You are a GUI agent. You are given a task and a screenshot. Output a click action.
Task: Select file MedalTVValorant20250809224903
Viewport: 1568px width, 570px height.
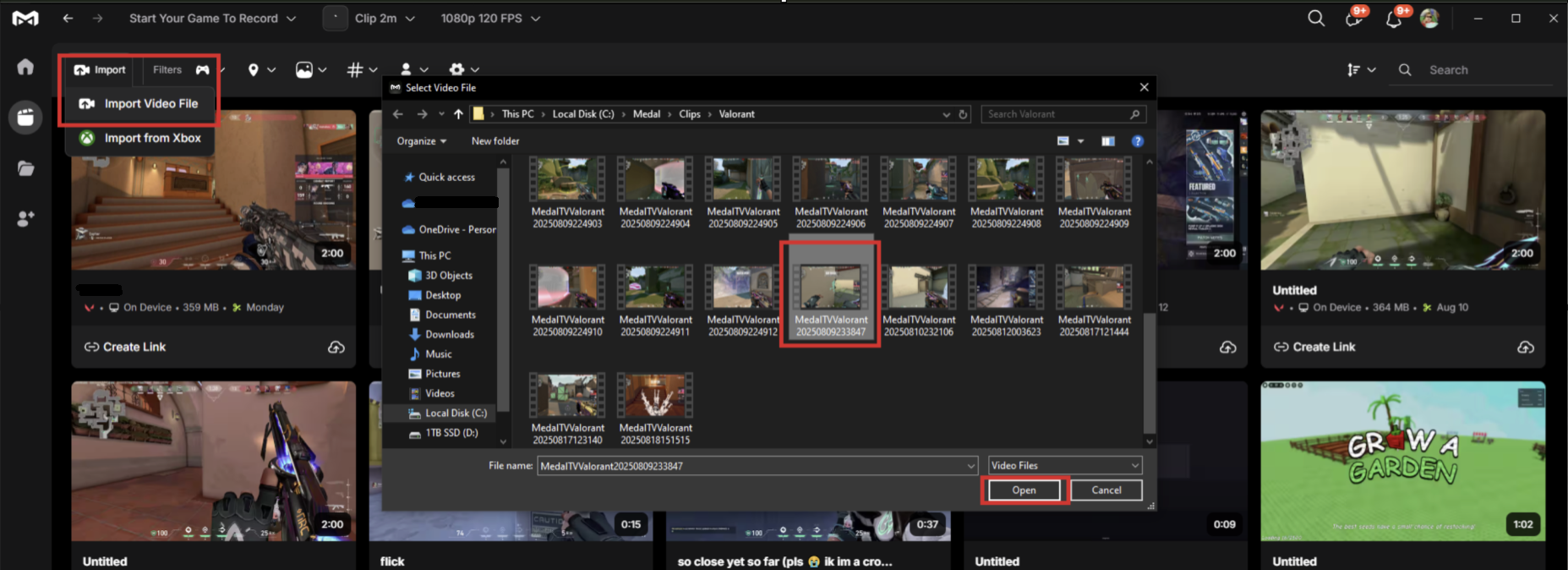click(567, 192)
